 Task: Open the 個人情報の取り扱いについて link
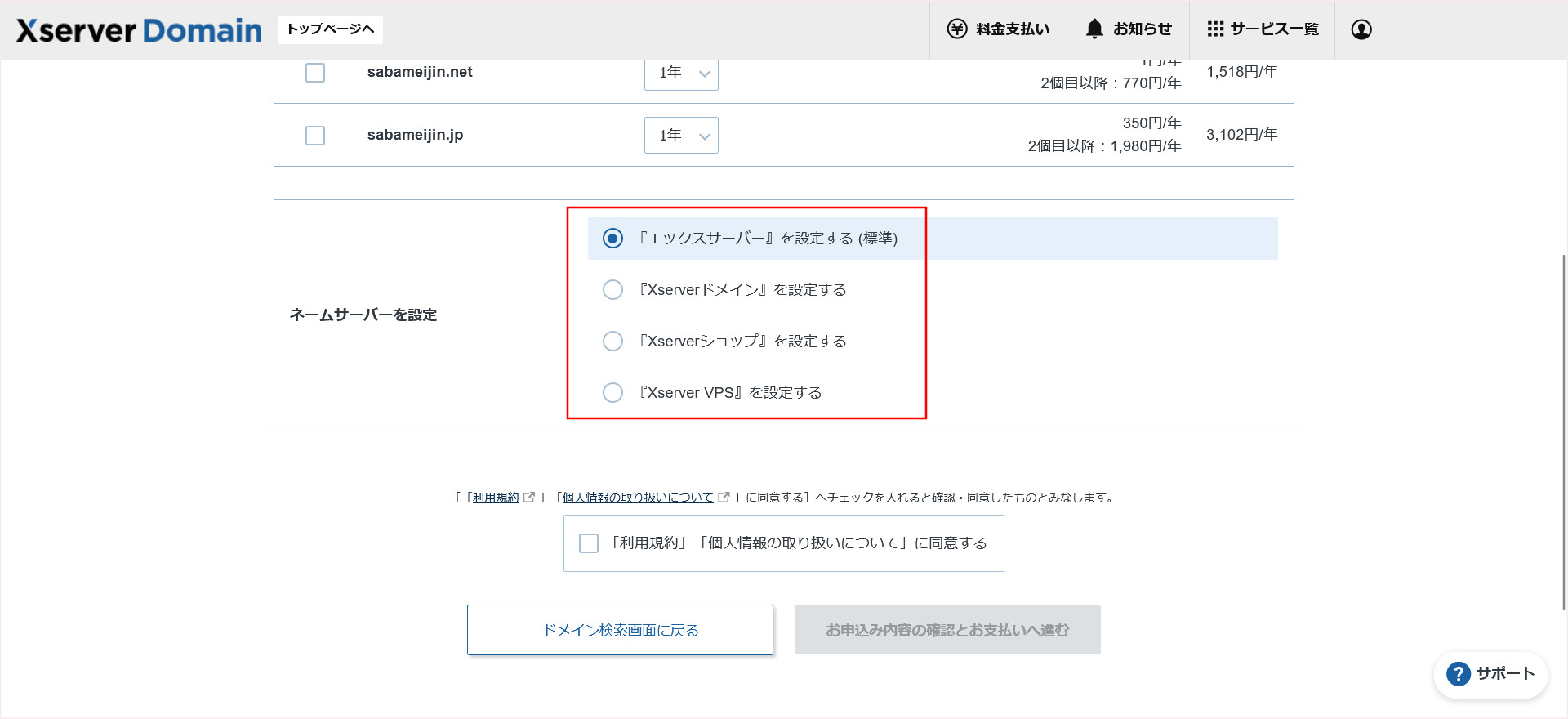point(638,498)
